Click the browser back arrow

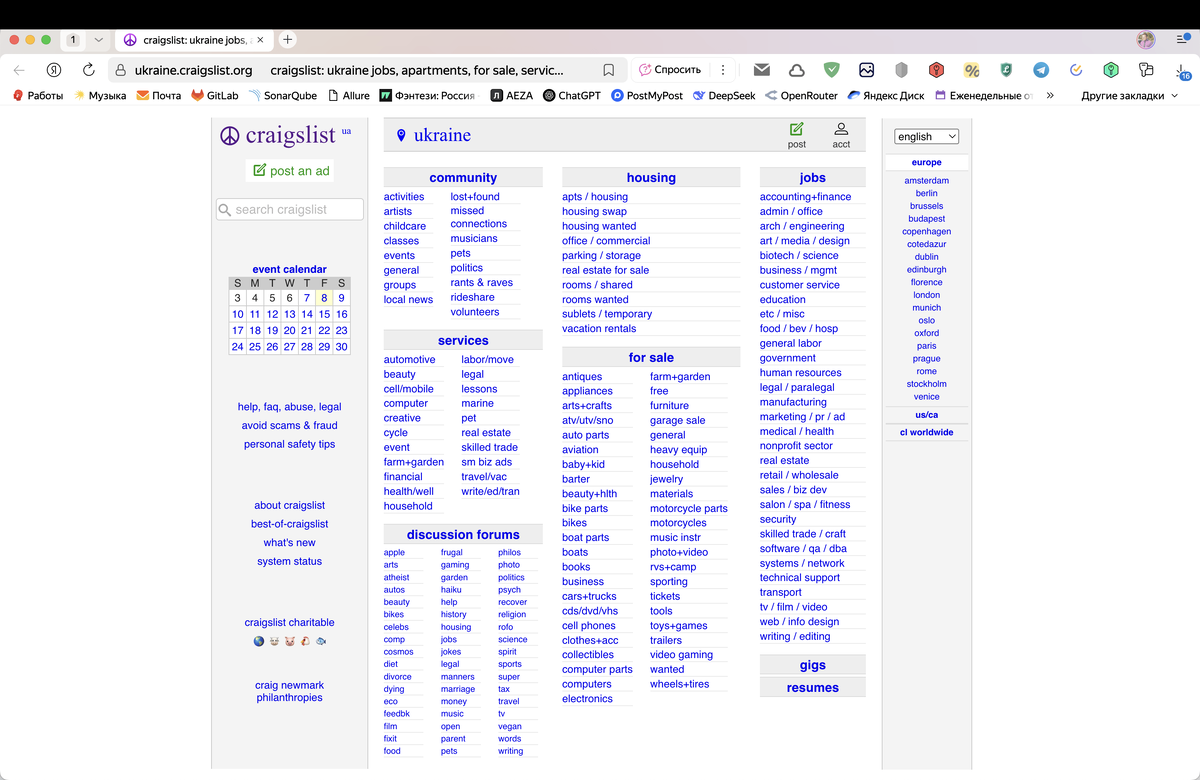coord(19,70)
